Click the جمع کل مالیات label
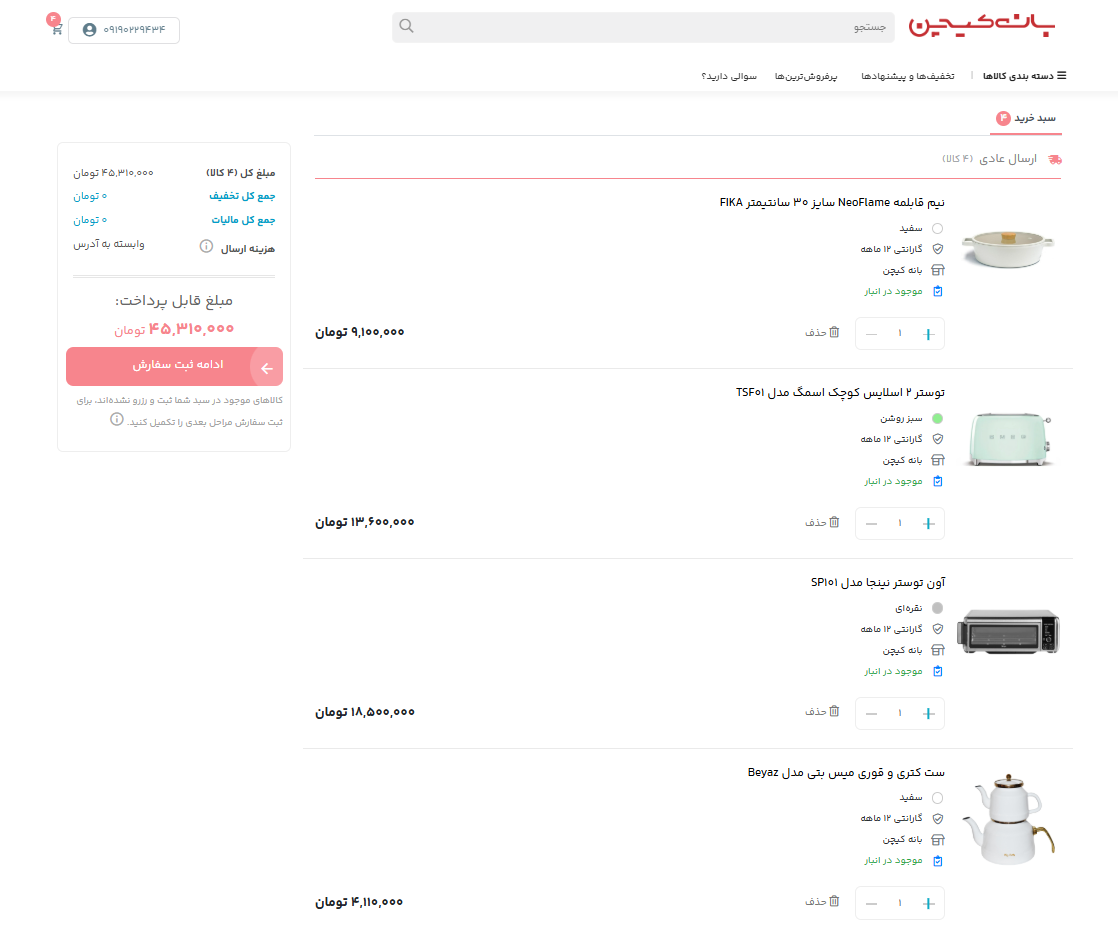This screenshot has width=1118, height=939. (x=243, y=220)
